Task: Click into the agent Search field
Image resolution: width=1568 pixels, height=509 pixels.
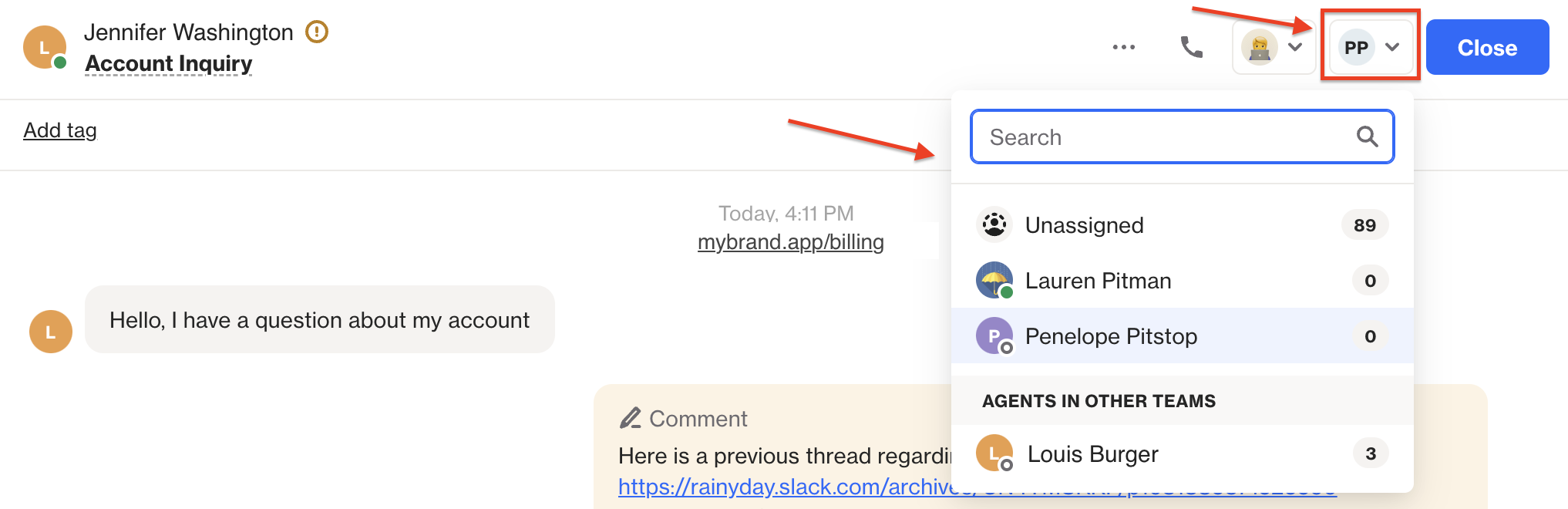Action: point(1183,137)
